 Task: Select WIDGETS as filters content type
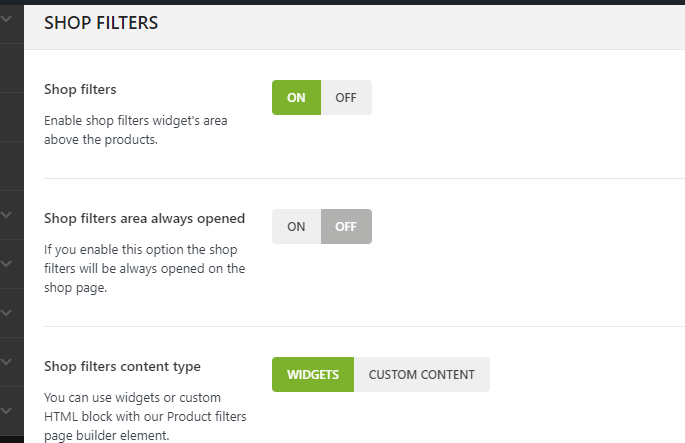click(313, 375)
